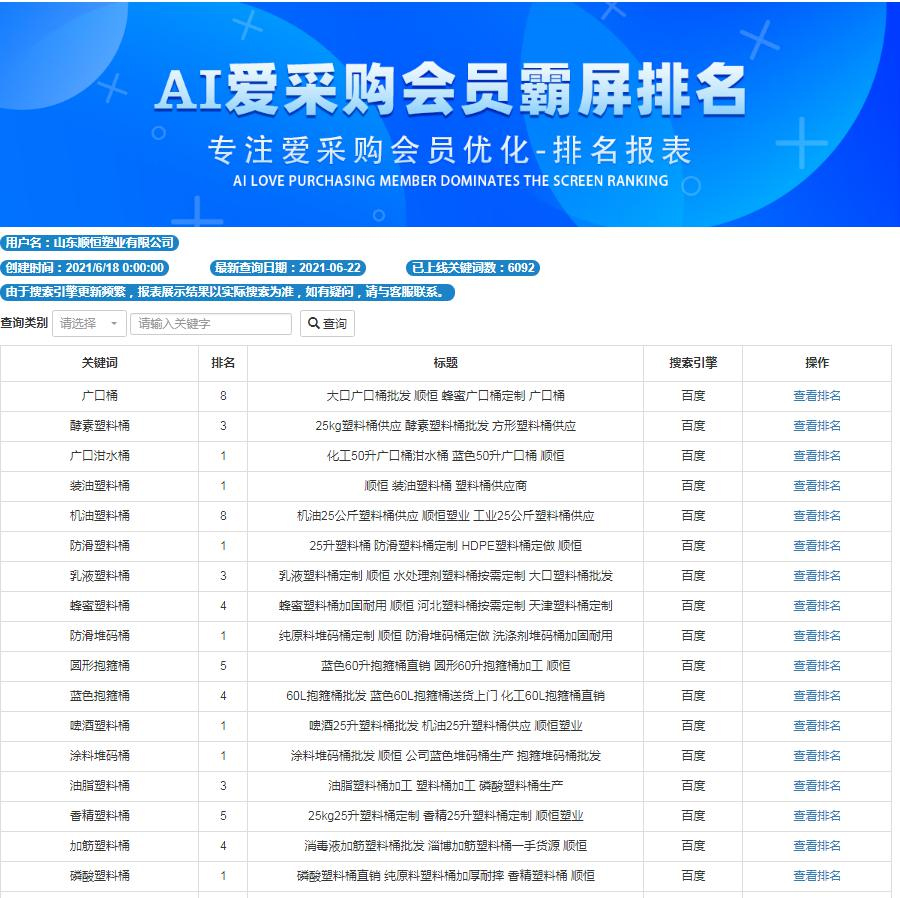Open 查看排名 for 磷酸塑料桶
The height and width of the screenshot is (898, 900).
(x=816, y=876)
